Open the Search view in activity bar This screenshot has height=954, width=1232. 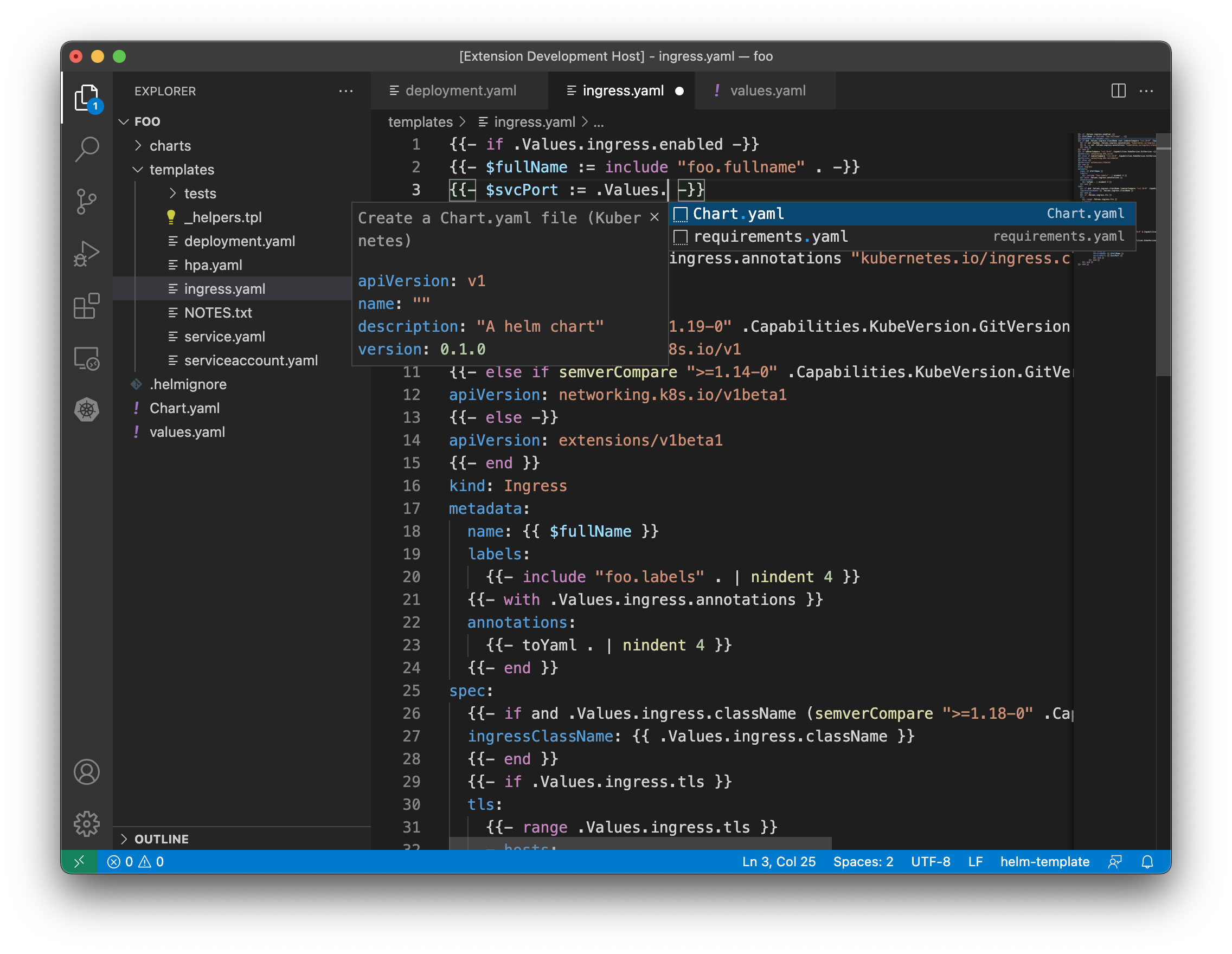tap(87, 150)
